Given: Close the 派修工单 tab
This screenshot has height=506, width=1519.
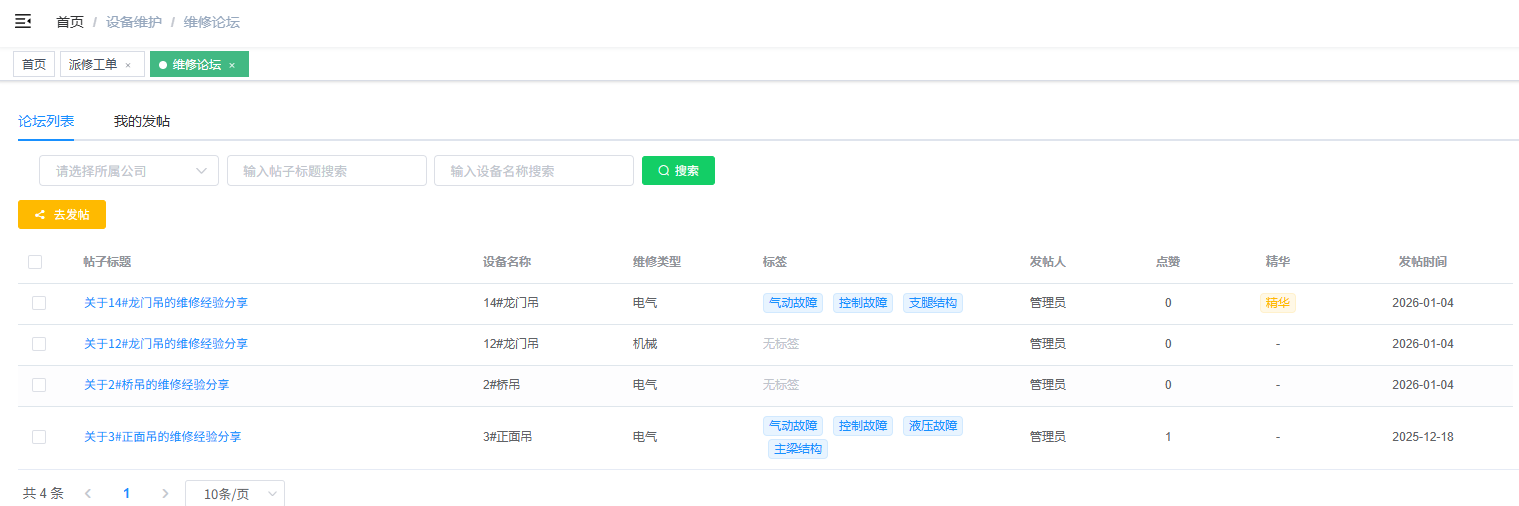Looking at the screenshot, I should pos(128,65).
